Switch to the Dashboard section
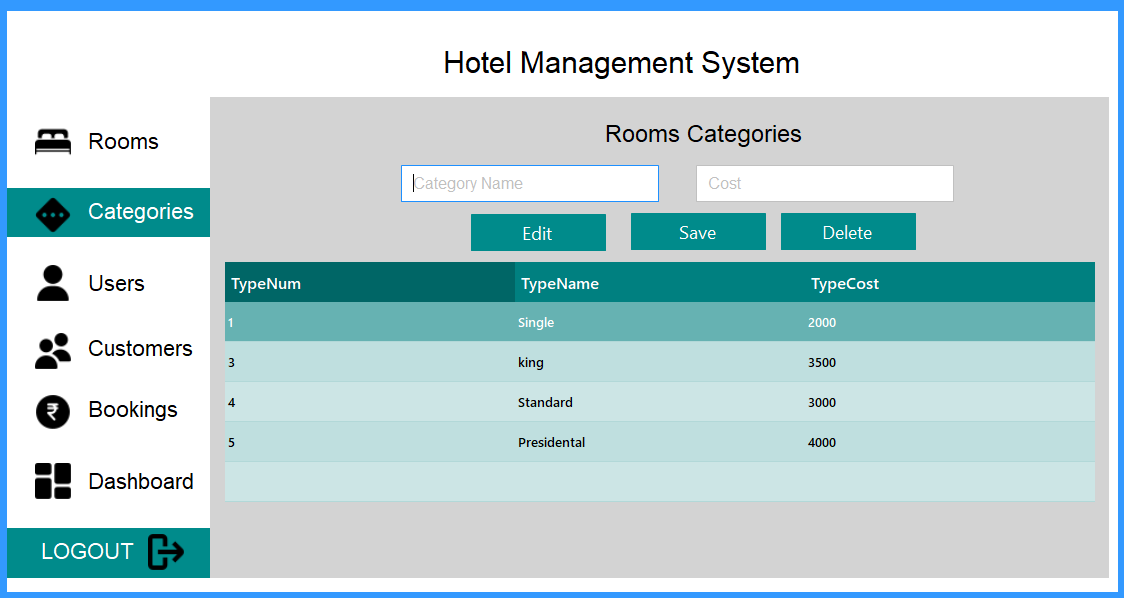This screenshot has height=598, width=1124. (140, 481)
